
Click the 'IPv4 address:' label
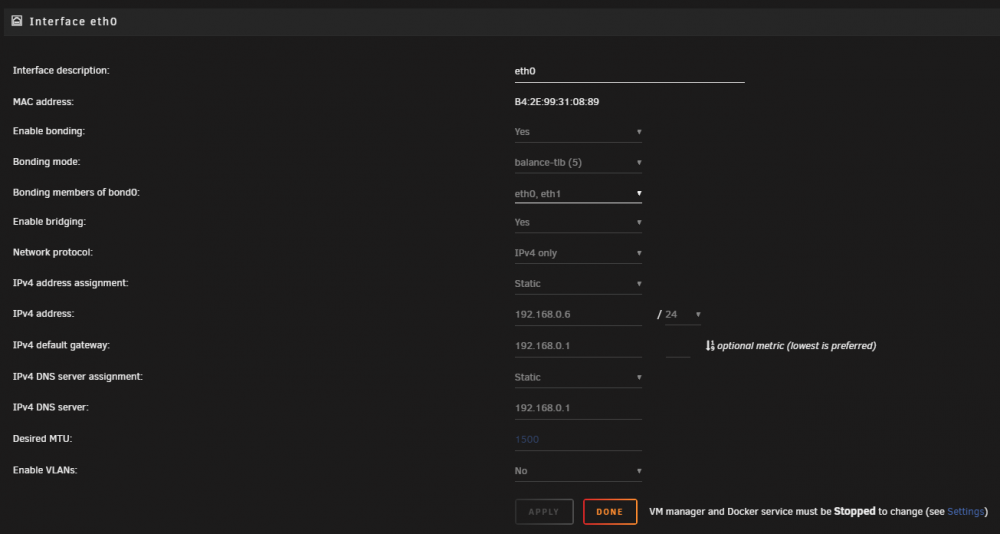click(x=44, y=313)
